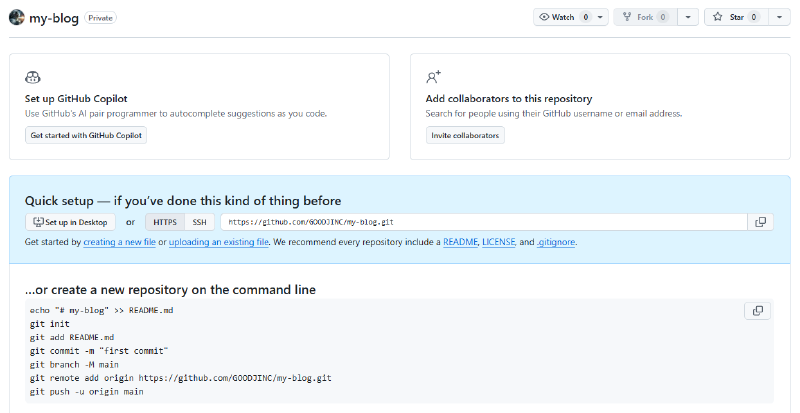Viewport: 800px width, 413px height.
Task: Switch to the SSH clone option
Action: (199, 222)
